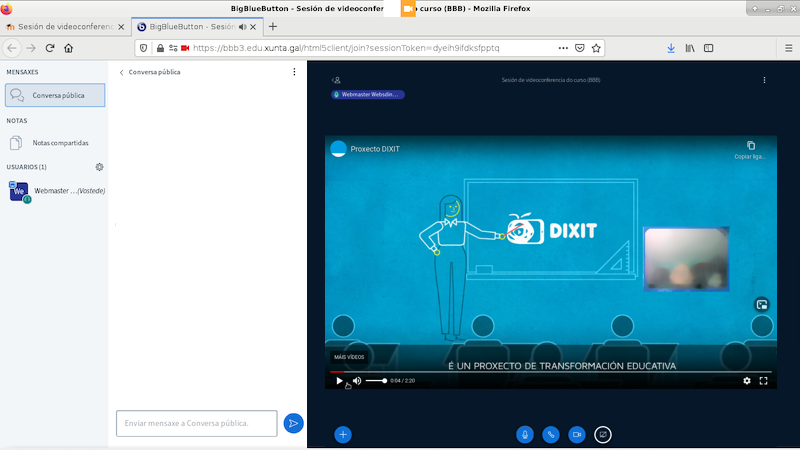Open Firefox downloads panel
Image resolution: width=800 pixels, height=450 pixels.
pos(671,48)
